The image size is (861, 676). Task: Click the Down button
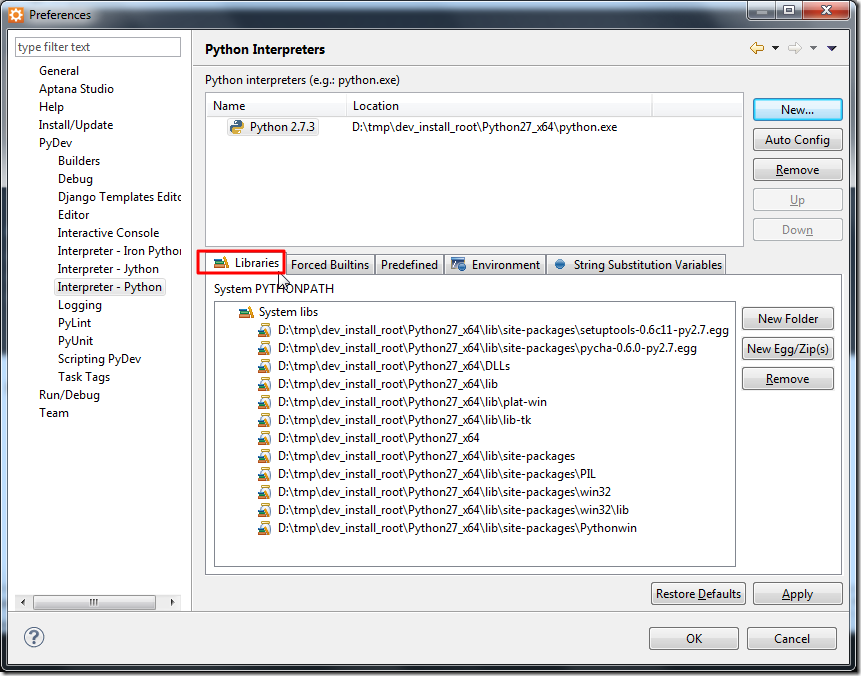click(797, 230)
